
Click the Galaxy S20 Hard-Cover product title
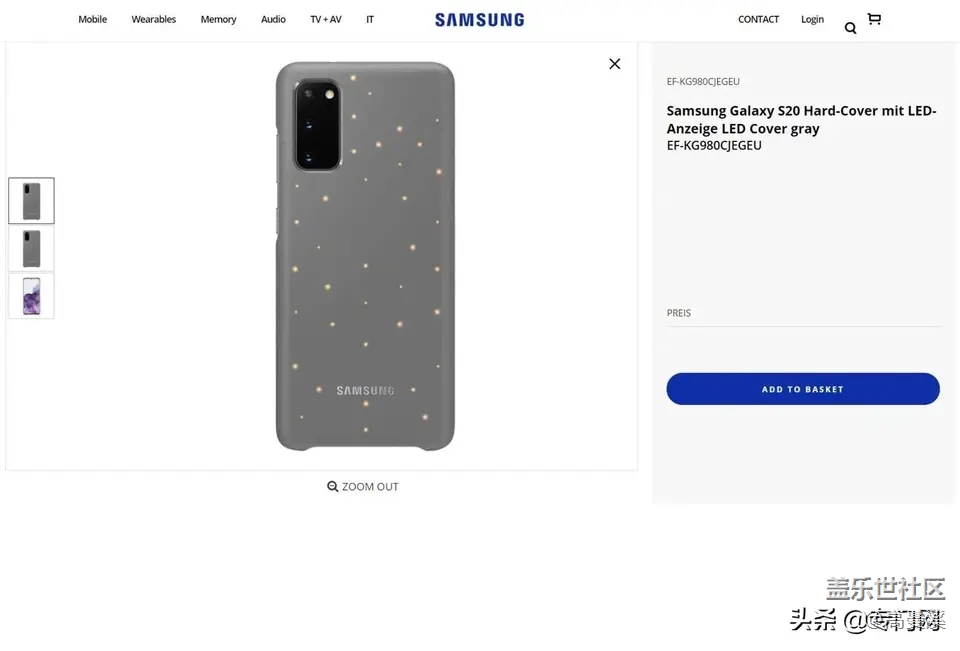tap(801, 120)
